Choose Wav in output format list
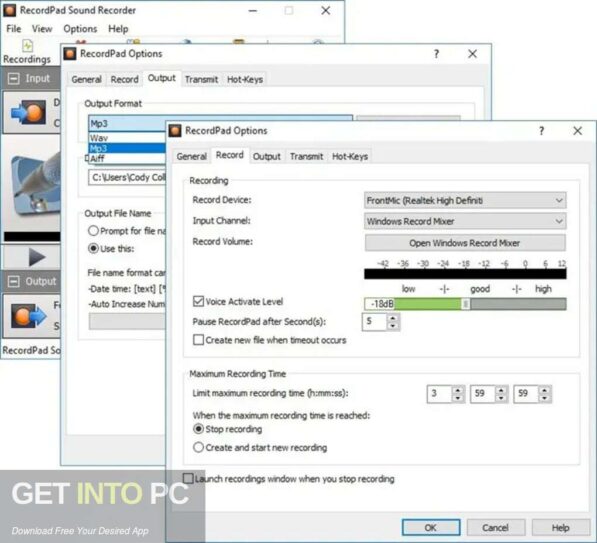Viewport: 597px width, 543px height. [x=127, y=138]
